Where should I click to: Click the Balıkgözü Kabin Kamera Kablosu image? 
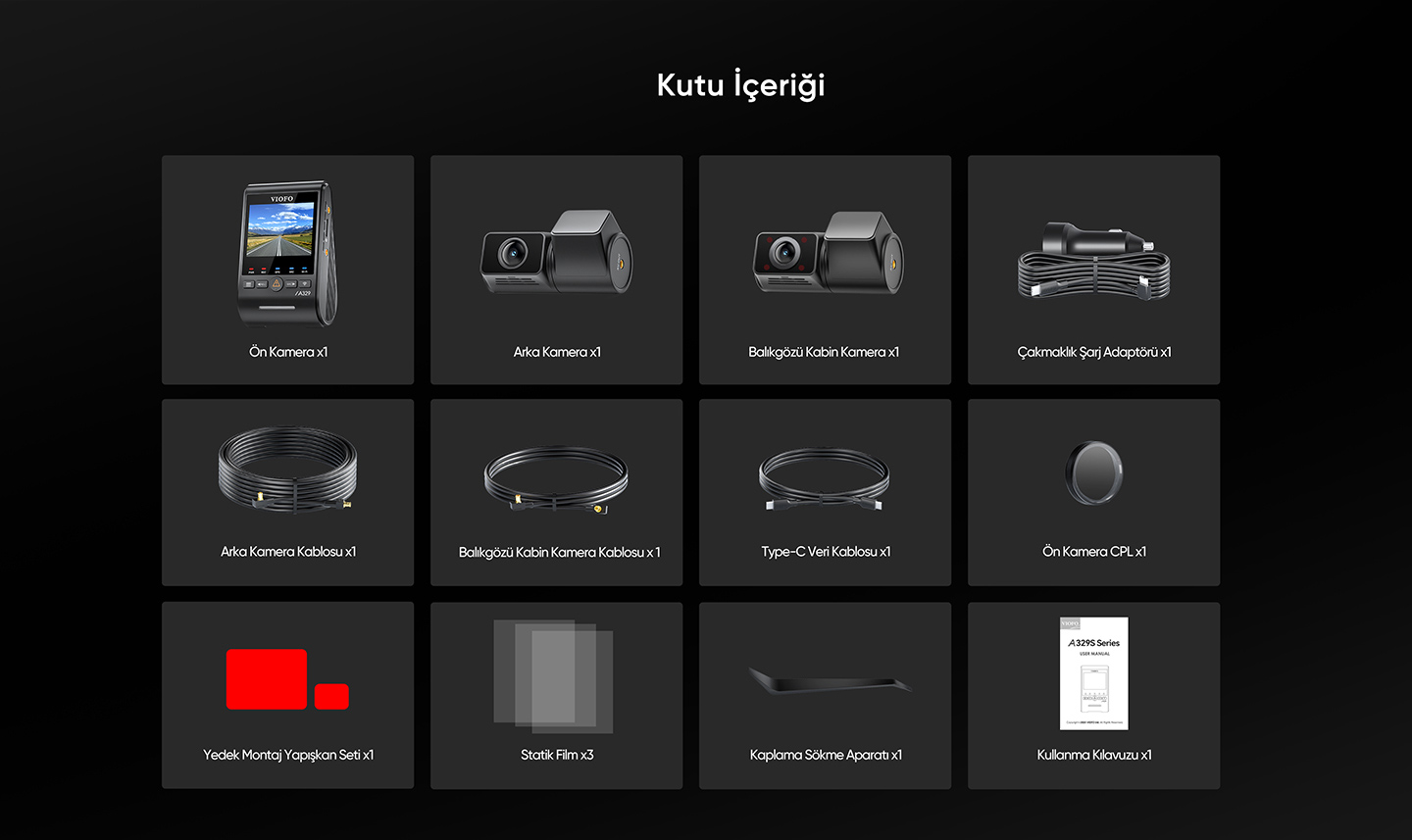tap(556, 480)
